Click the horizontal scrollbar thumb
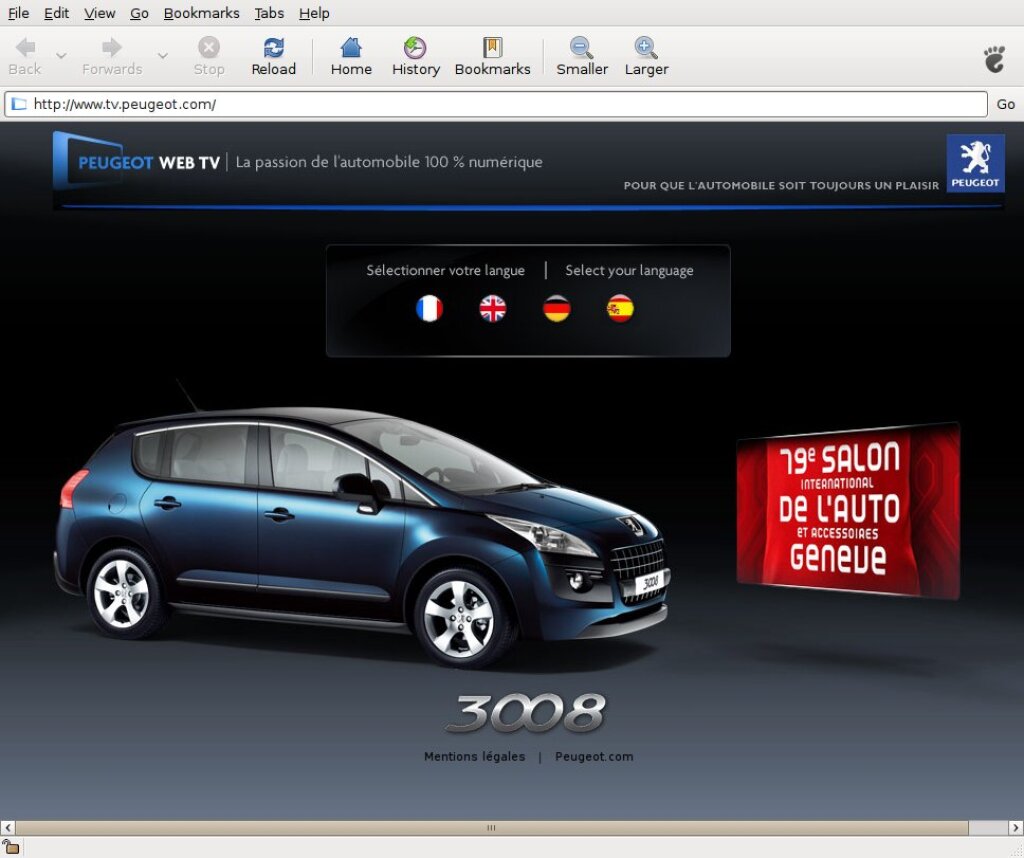Viewport: 1024px width, 858px height. click(490, 828)
